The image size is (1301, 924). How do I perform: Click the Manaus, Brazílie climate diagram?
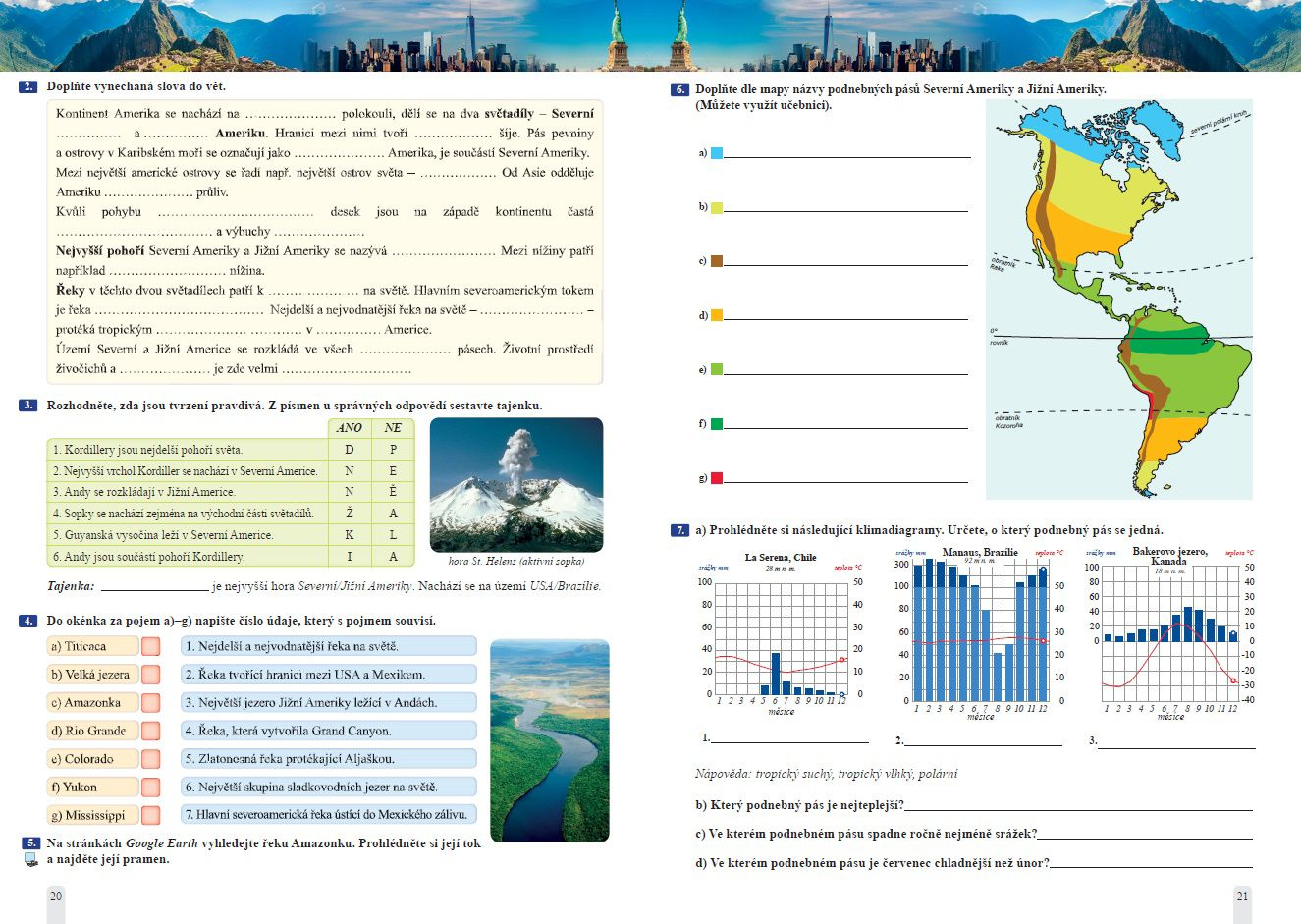(977, 633)
